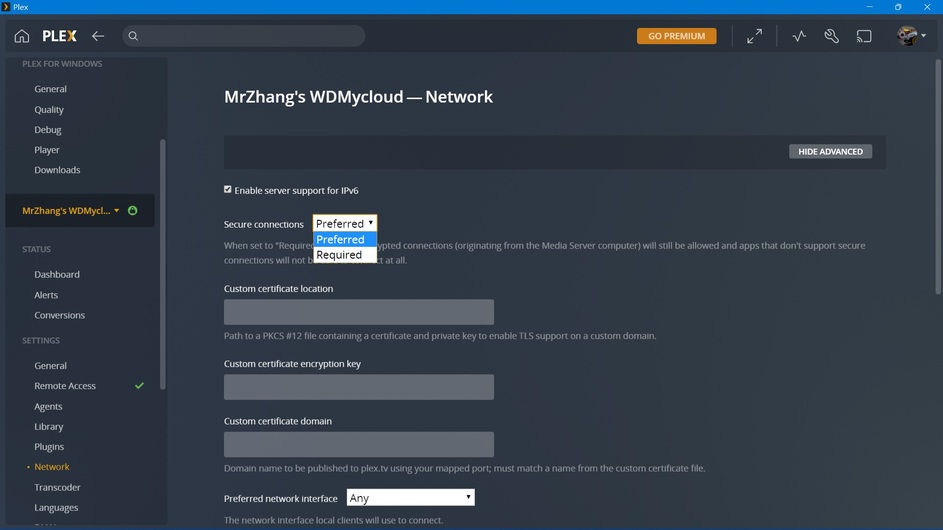Viewport: 943px width, 530px height.
Task: Click the Custom certificate domain field
Action: click(x=359, y=445)
